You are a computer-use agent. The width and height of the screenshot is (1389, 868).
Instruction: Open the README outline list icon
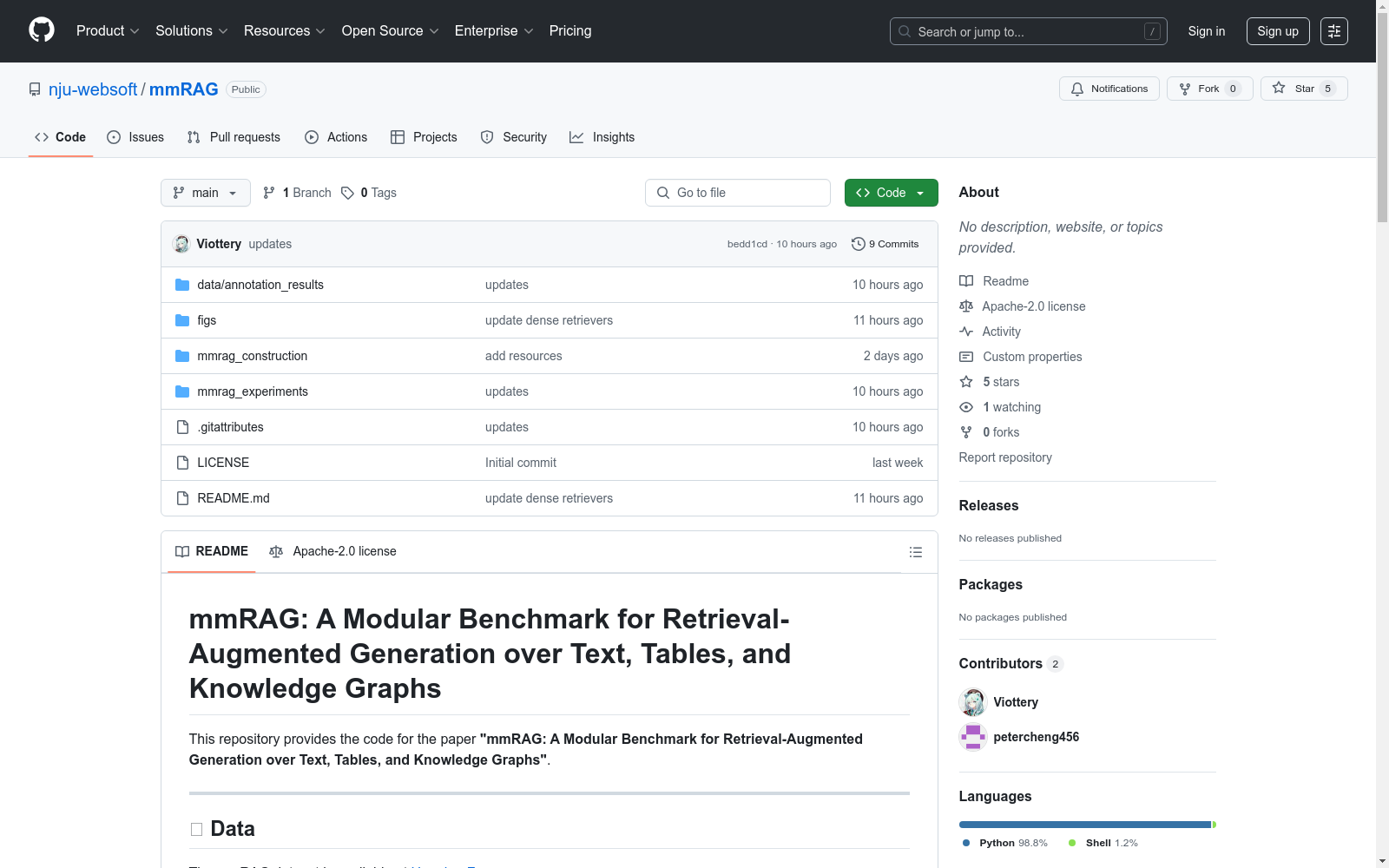point(915,552)
